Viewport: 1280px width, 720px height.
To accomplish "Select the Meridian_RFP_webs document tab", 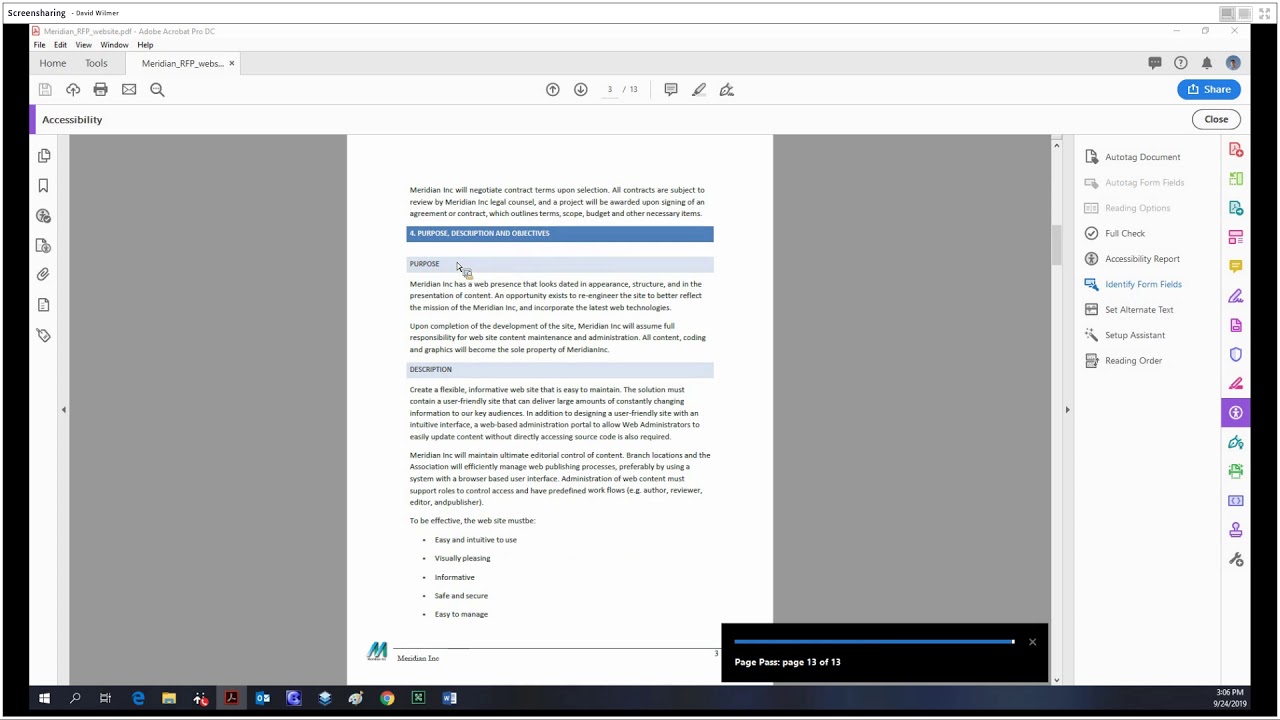I will point(182,63).
